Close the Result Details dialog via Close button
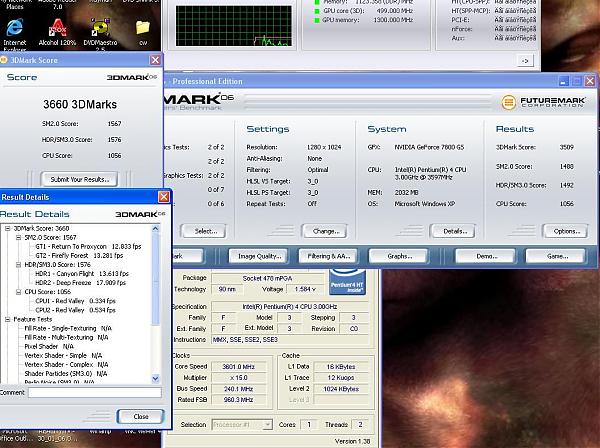Screen dimensions: 600x448 coord(141,416)
